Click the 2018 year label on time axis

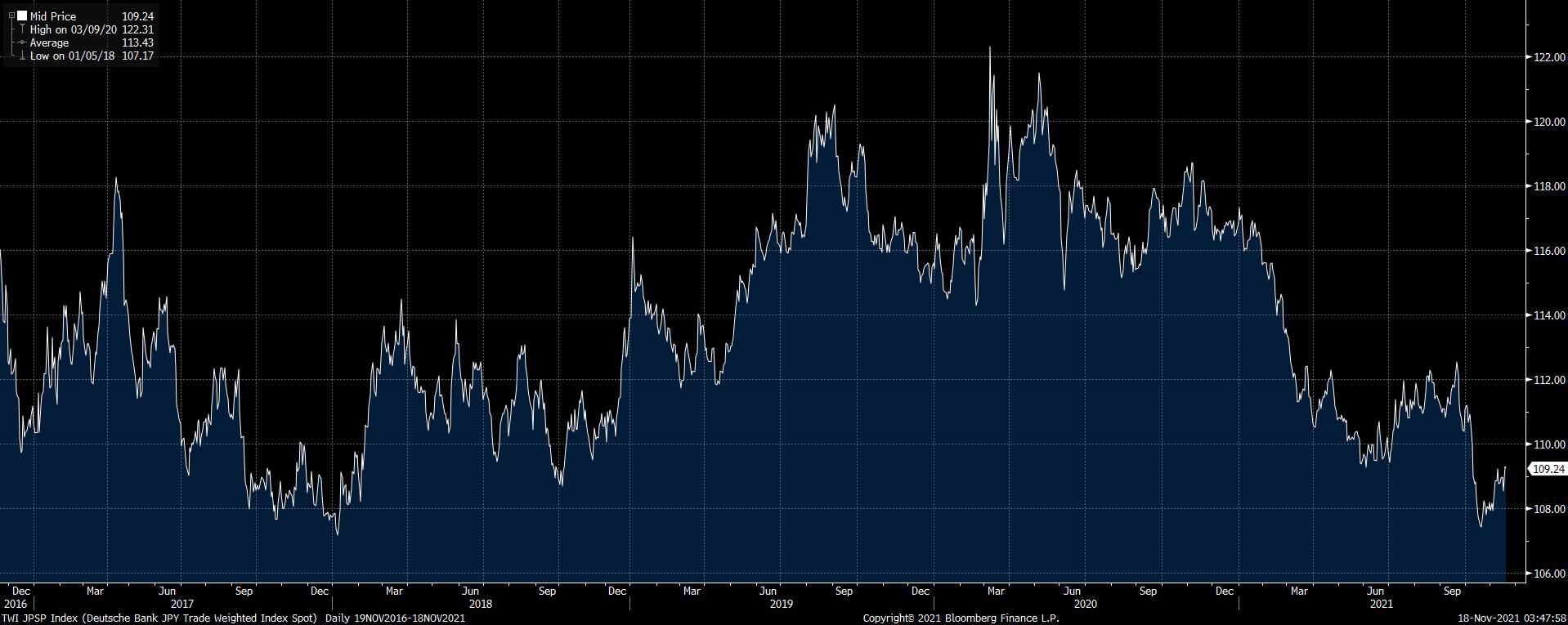click(481, 604)
